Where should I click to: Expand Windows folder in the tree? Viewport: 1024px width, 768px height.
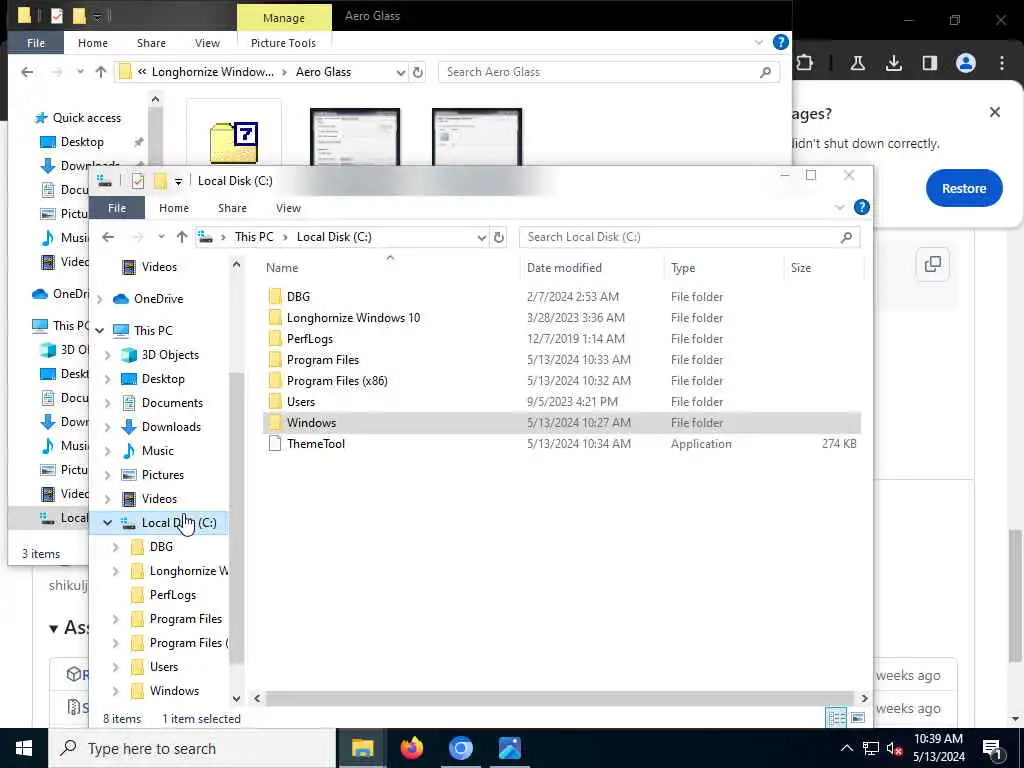click(116, 691)
